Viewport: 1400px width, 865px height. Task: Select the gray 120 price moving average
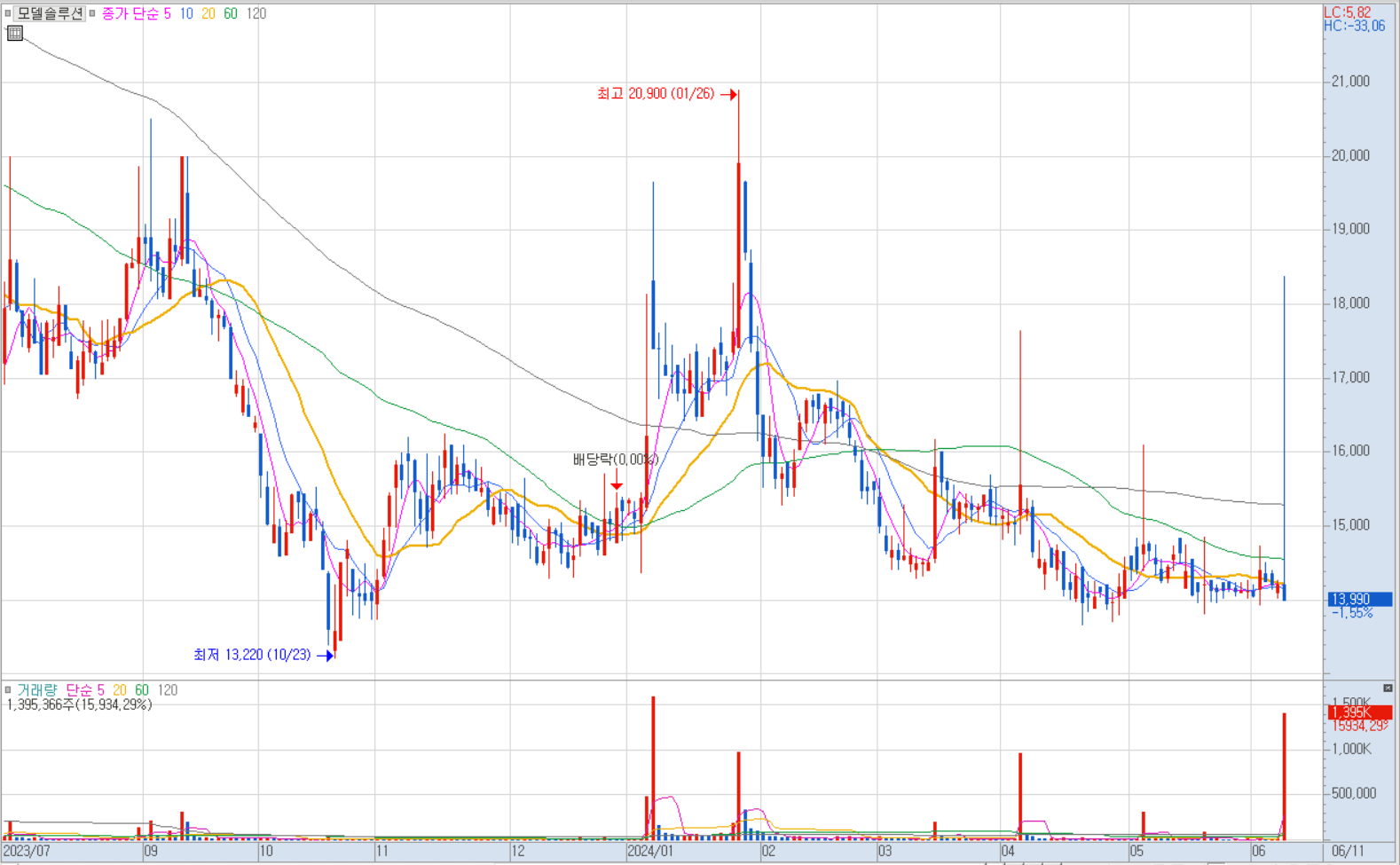point(256,13)
